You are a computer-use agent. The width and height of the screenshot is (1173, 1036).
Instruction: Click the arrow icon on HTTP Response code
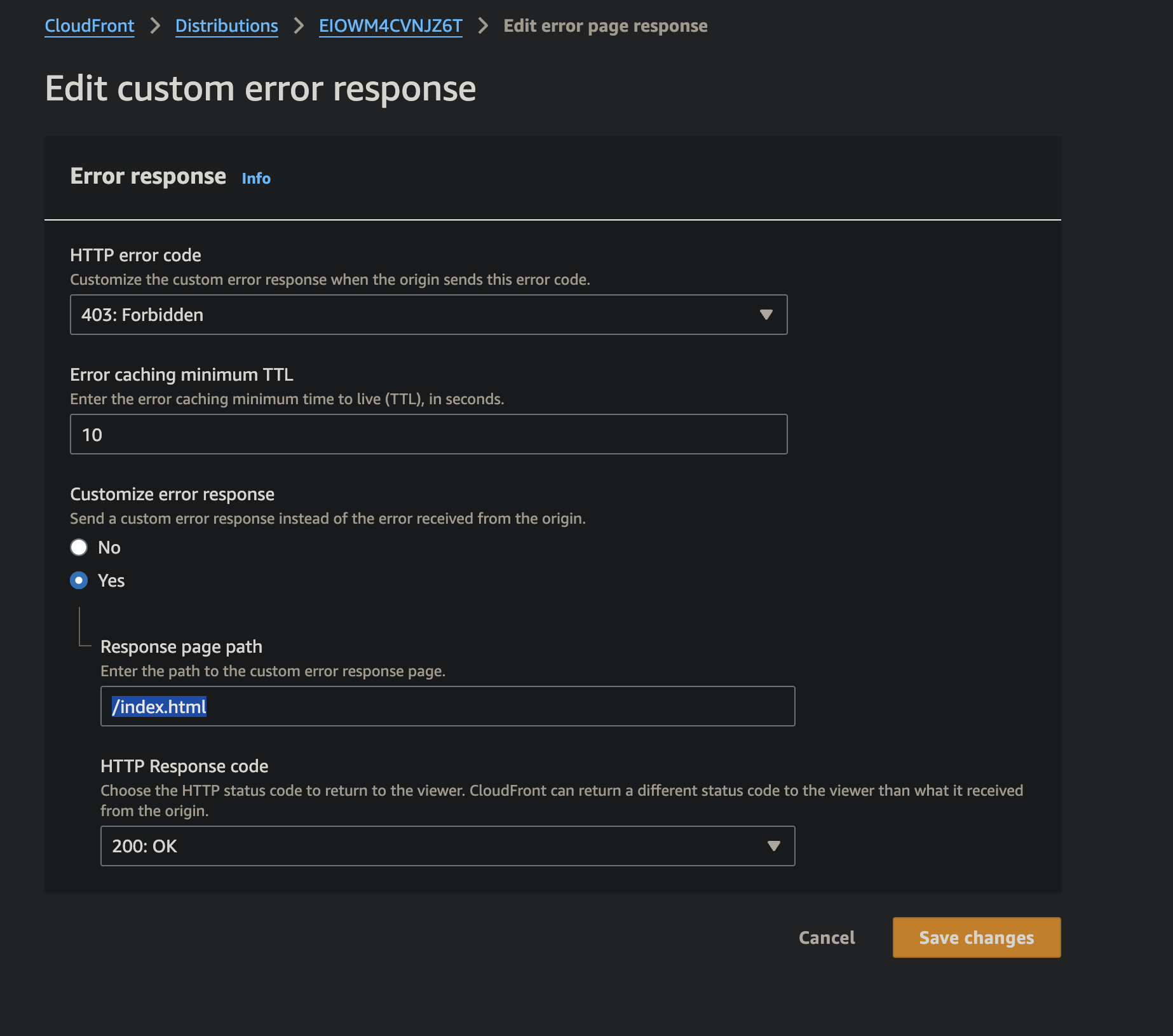(x=773, y=846)
